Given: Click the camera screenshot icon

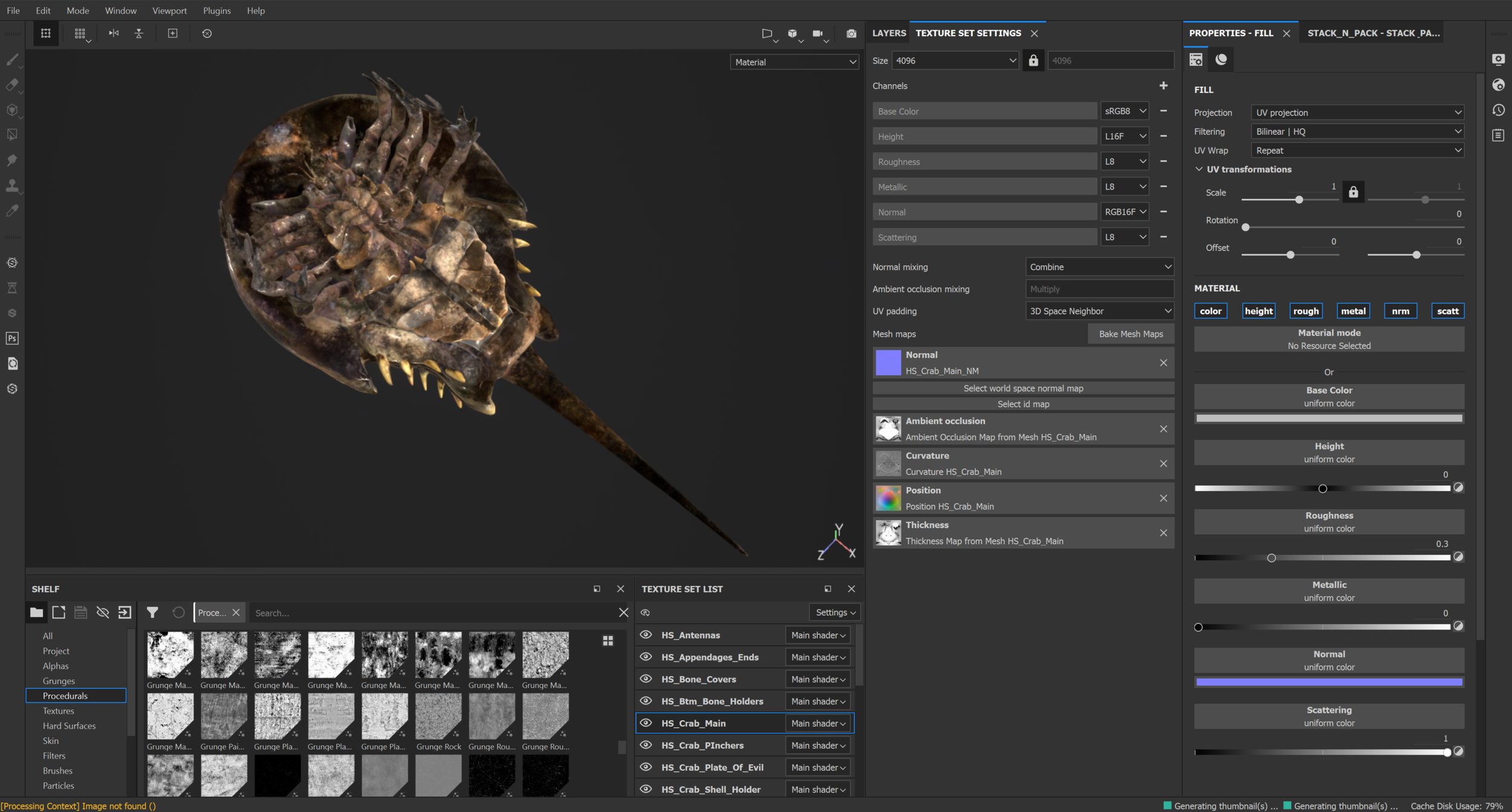Looking at the screenshot, I should click(851, 34).
